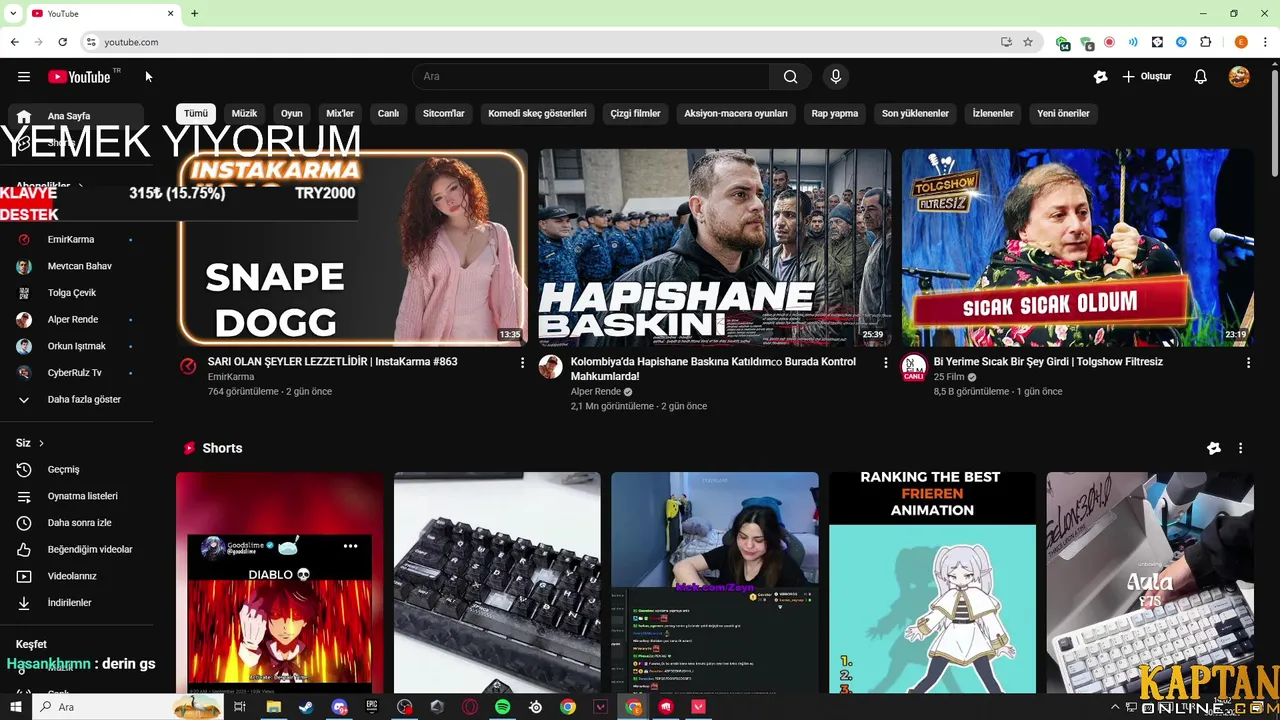Open Beğendiğim videolar

78,549
